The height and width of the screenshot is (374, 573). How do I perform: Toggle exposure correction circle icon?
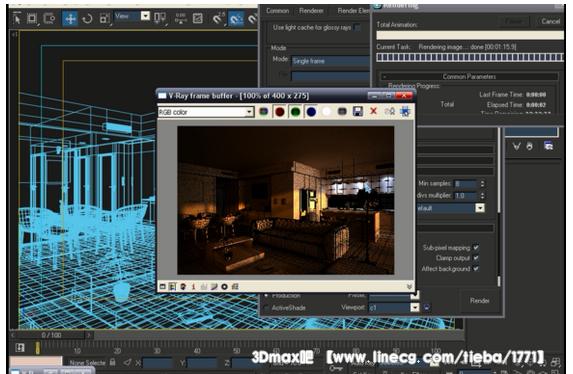coord(224,287)
